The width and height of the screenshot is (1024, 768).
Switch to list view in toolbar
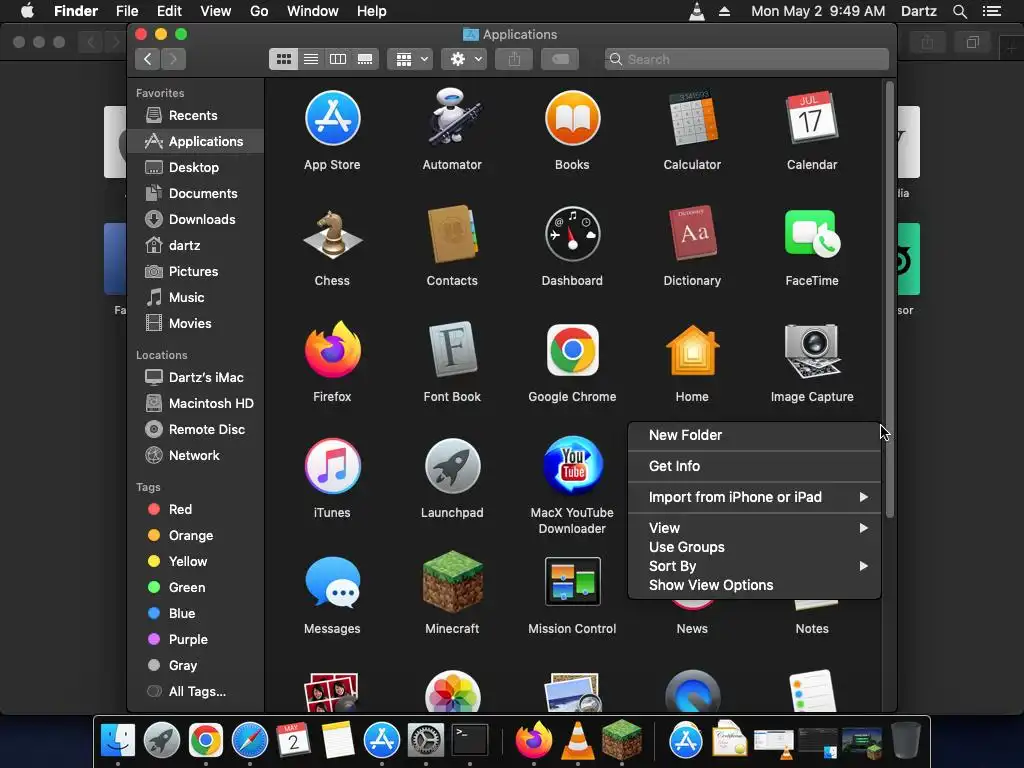[x=311, y=59]
